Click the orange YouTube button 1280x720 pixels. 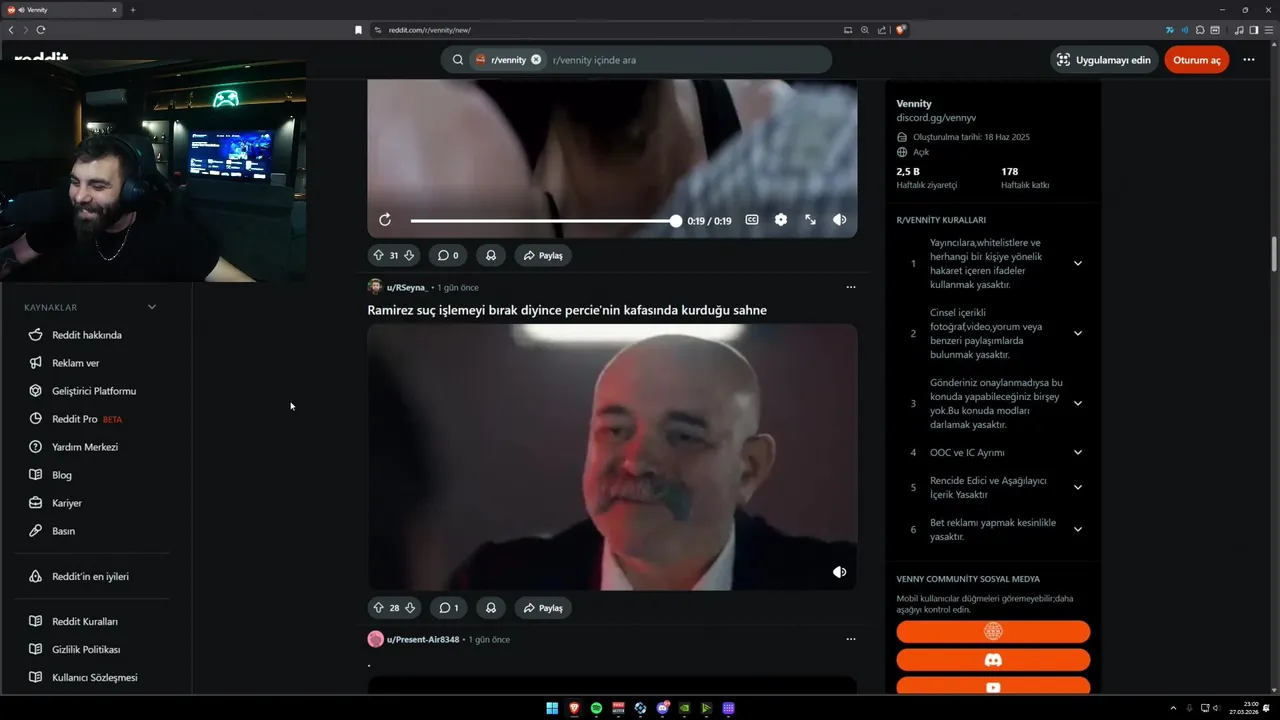[993, 686]
